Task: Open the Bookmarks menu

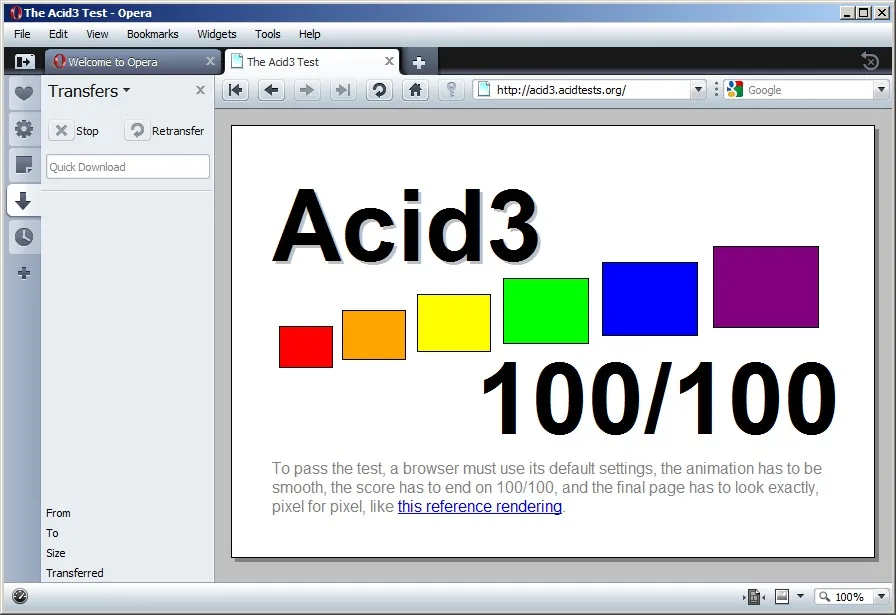Action: pos(152,34)
